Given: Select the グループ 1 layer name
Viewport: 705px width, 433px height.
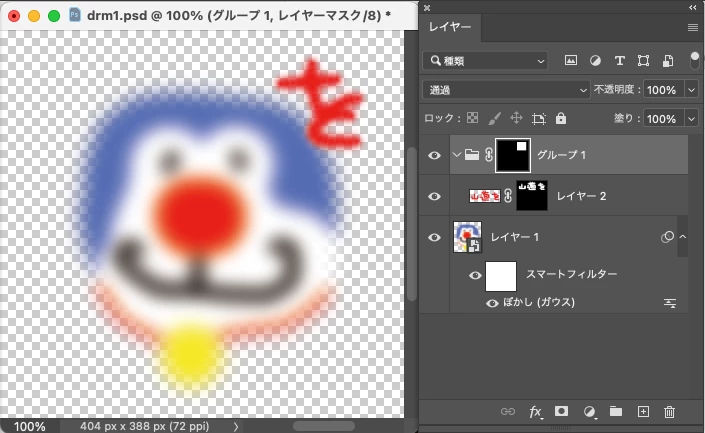Looking at the screenshot, I should tap(562, 155).
